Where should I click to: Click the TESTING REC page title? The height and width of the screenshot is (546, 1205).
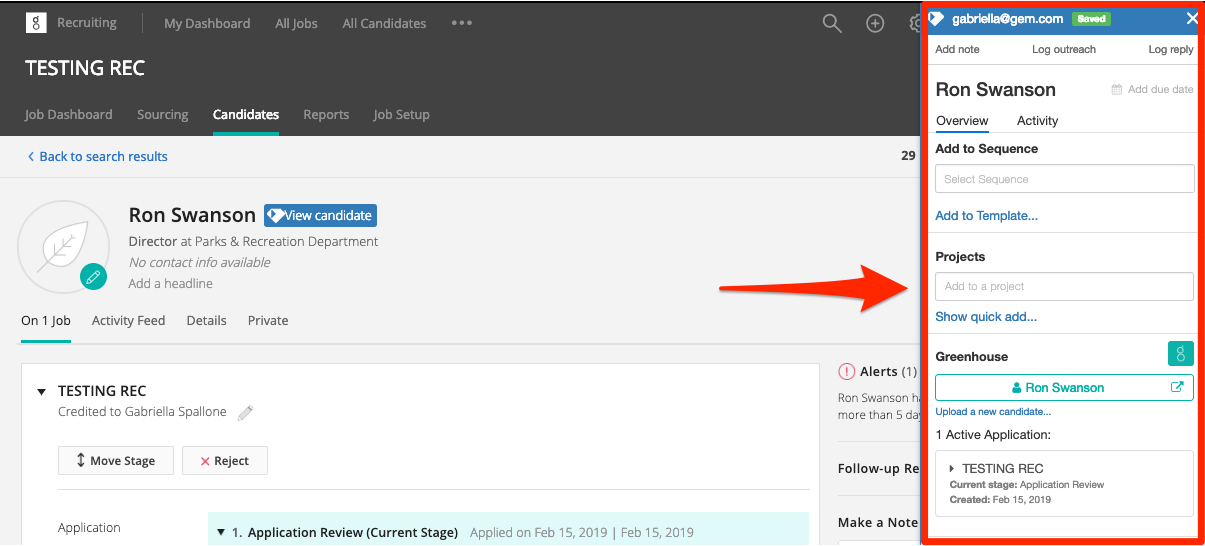point(85,68)
